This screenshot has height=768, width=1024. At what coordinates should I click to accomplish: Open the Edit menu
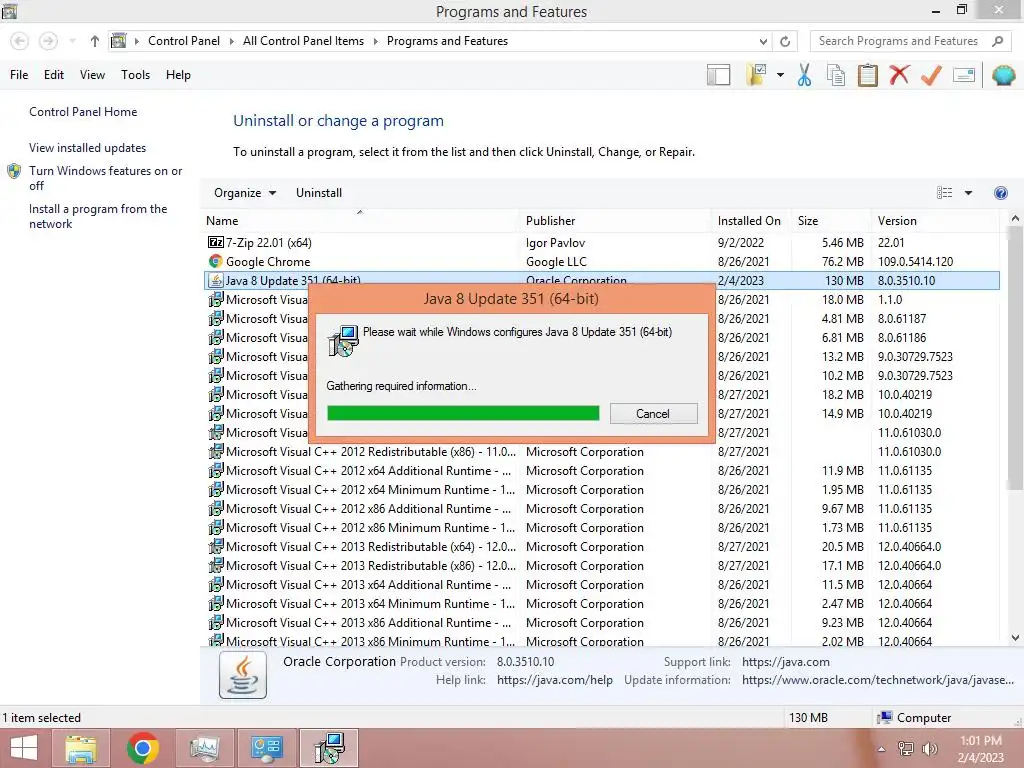click(54, 75)
